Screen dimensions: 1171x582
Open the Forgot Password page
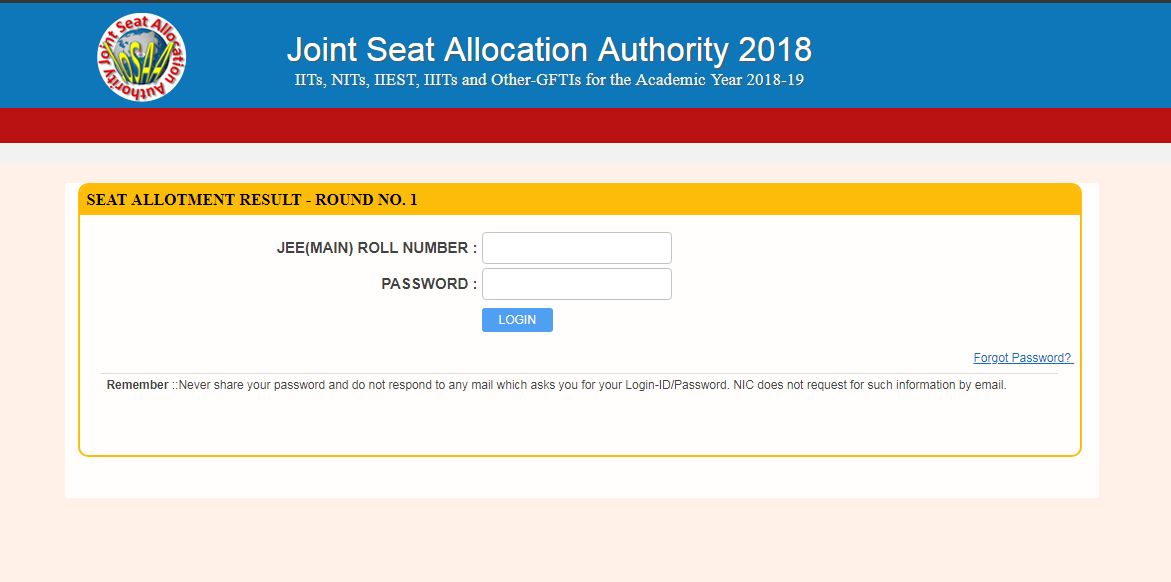pos(1021,357)
